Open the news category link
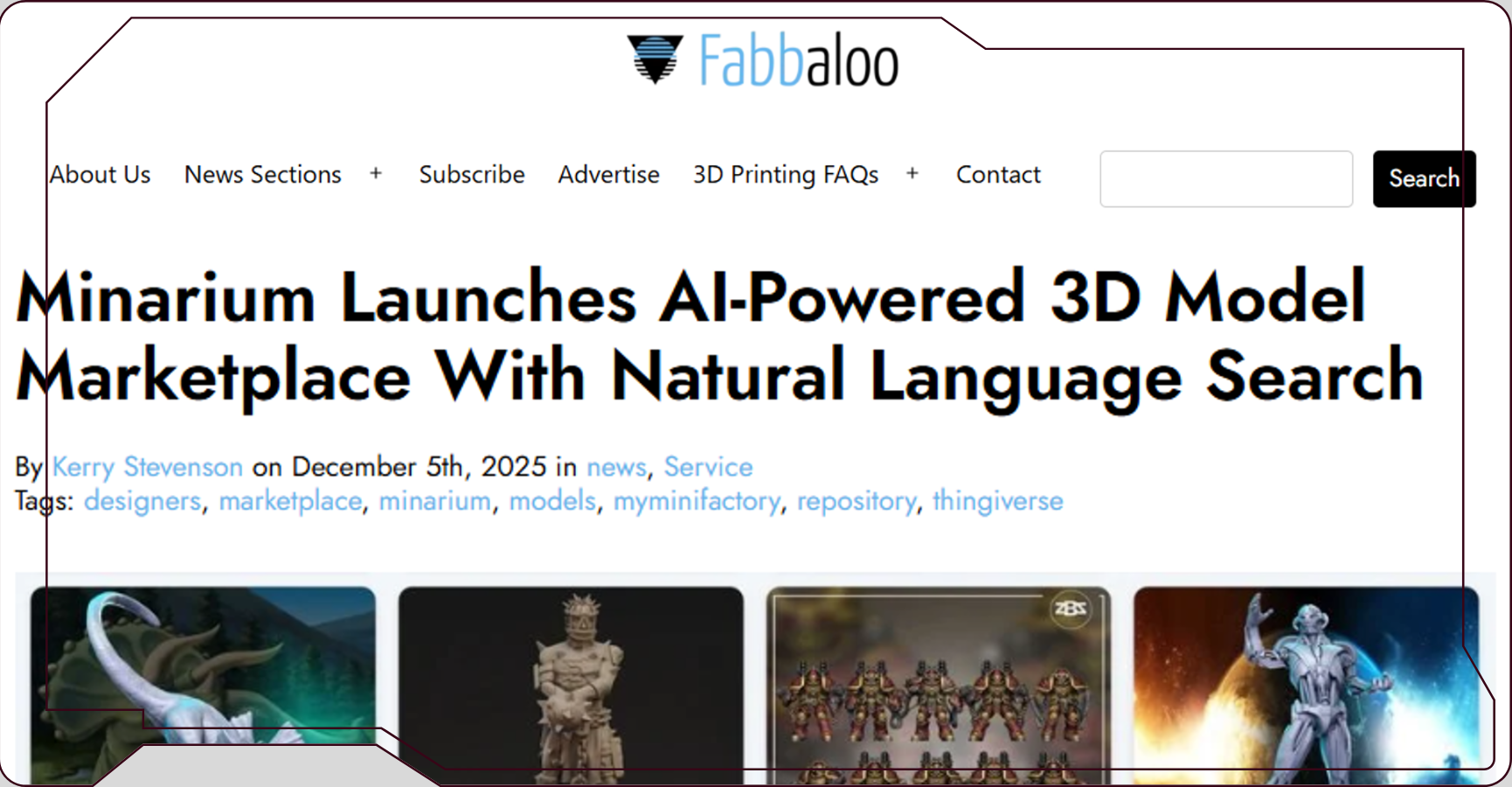 (616, 467)
